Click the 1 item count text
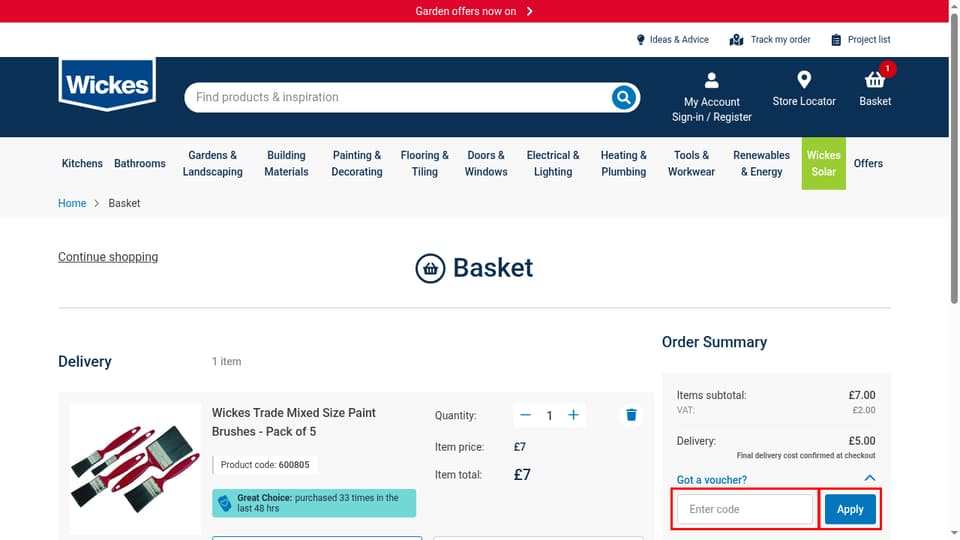The image size is (960, 540). pyautogui.click(x=227, y=362)
